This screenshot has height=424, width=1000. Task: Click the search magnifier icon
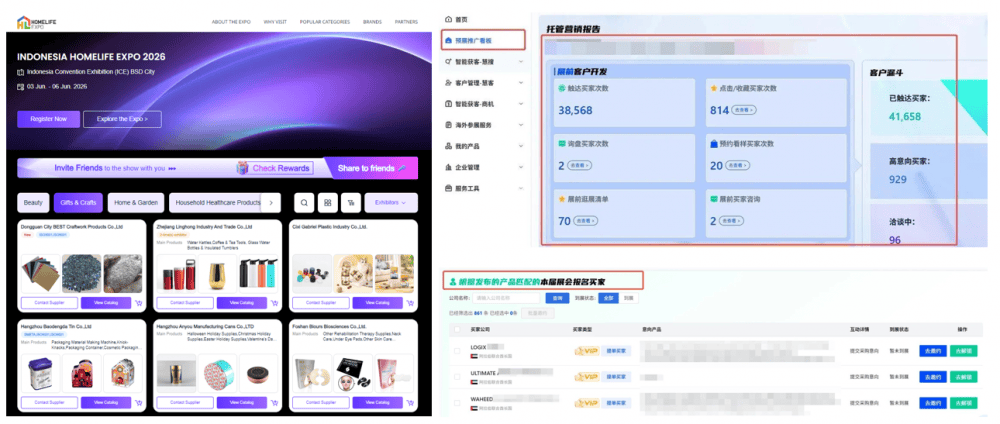point(304,203)
